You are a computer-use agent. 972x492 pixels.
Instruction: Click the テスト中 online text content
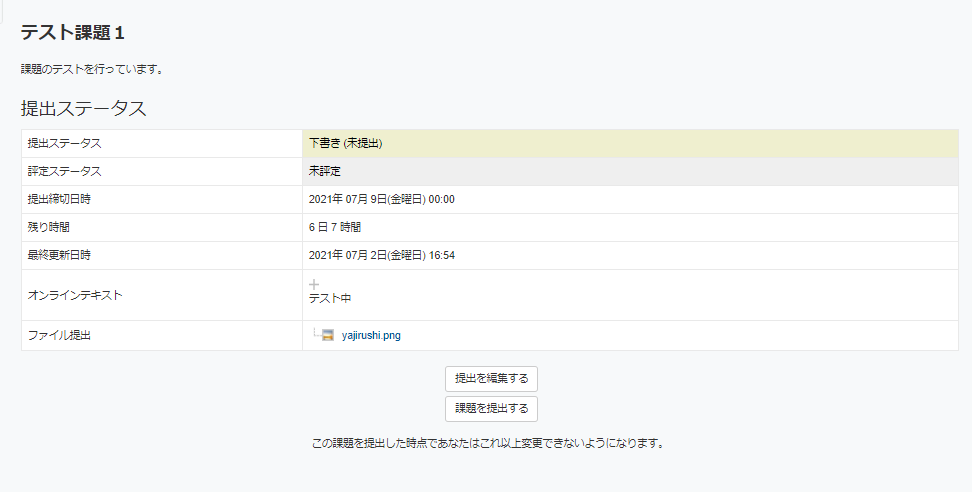[330, 298]
